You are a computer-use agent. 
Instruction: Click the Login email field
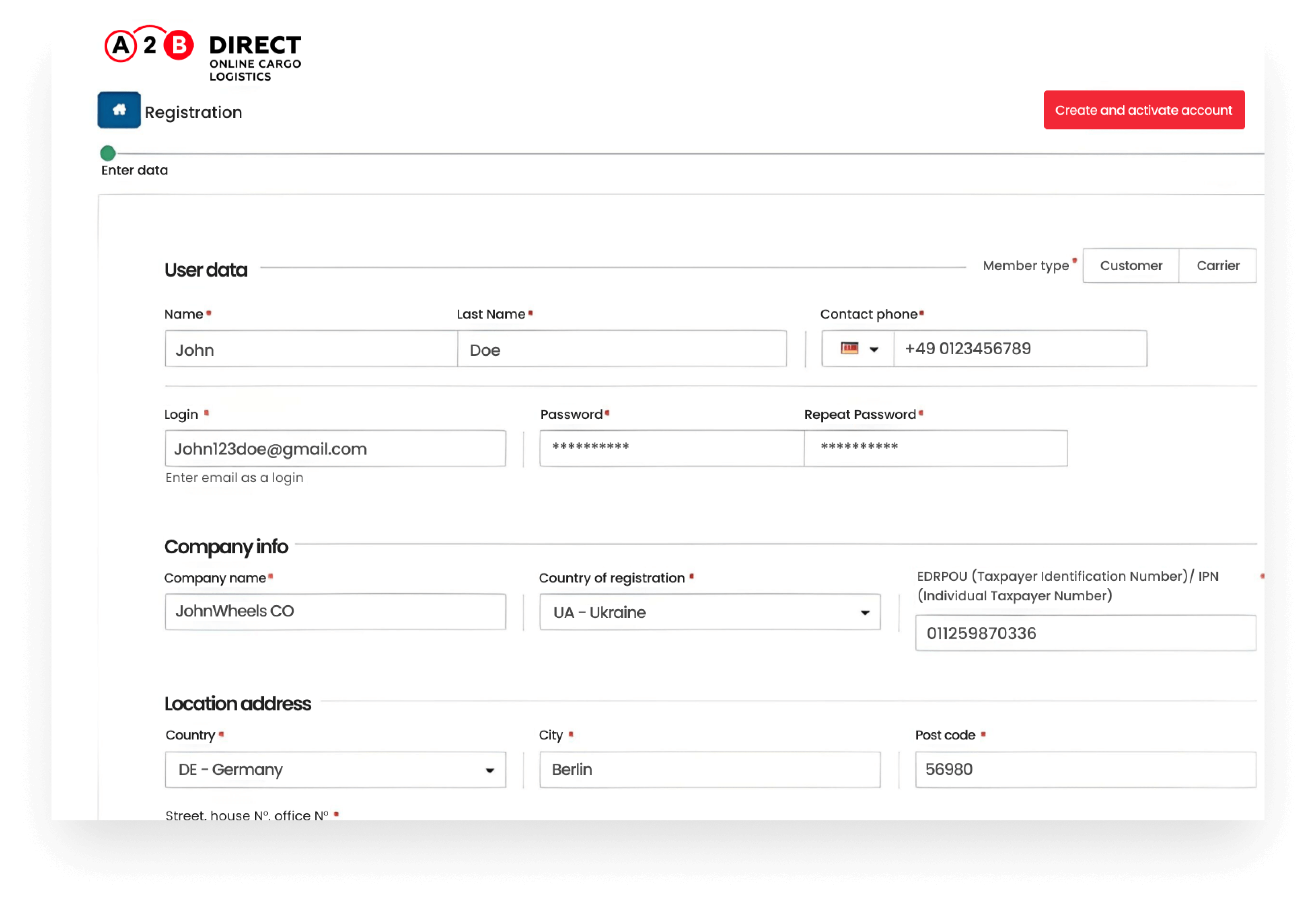point(335,449)
